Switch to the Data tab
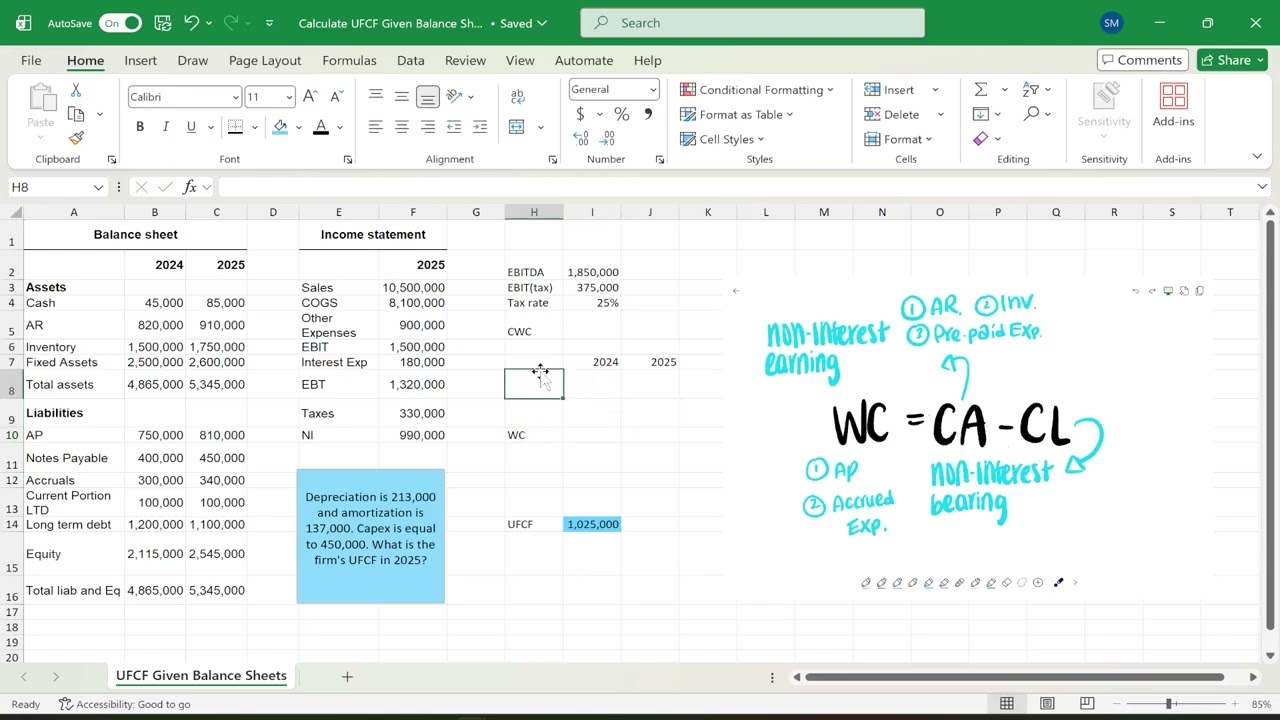Screen dimensions: 1280x720 click(410, 60)
